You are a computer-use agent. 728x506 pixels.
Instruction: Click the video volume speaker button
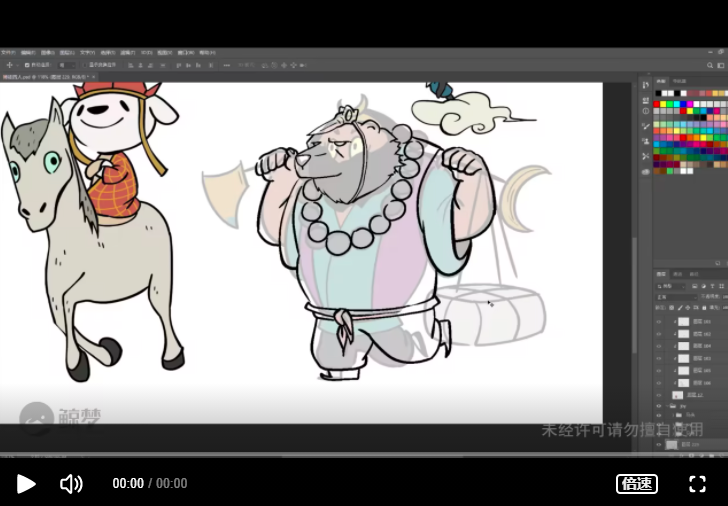coord(71,484)
